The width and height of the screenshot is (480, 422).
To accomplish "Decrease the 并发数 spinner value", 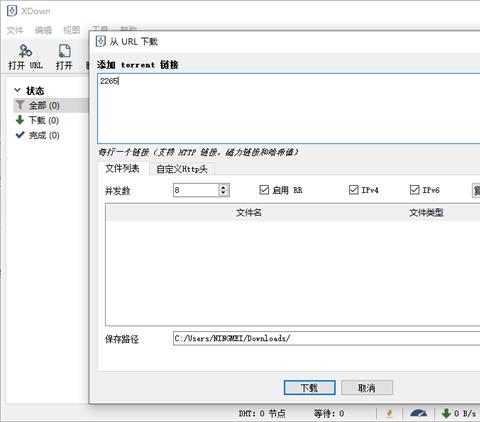I will [223, 193].
